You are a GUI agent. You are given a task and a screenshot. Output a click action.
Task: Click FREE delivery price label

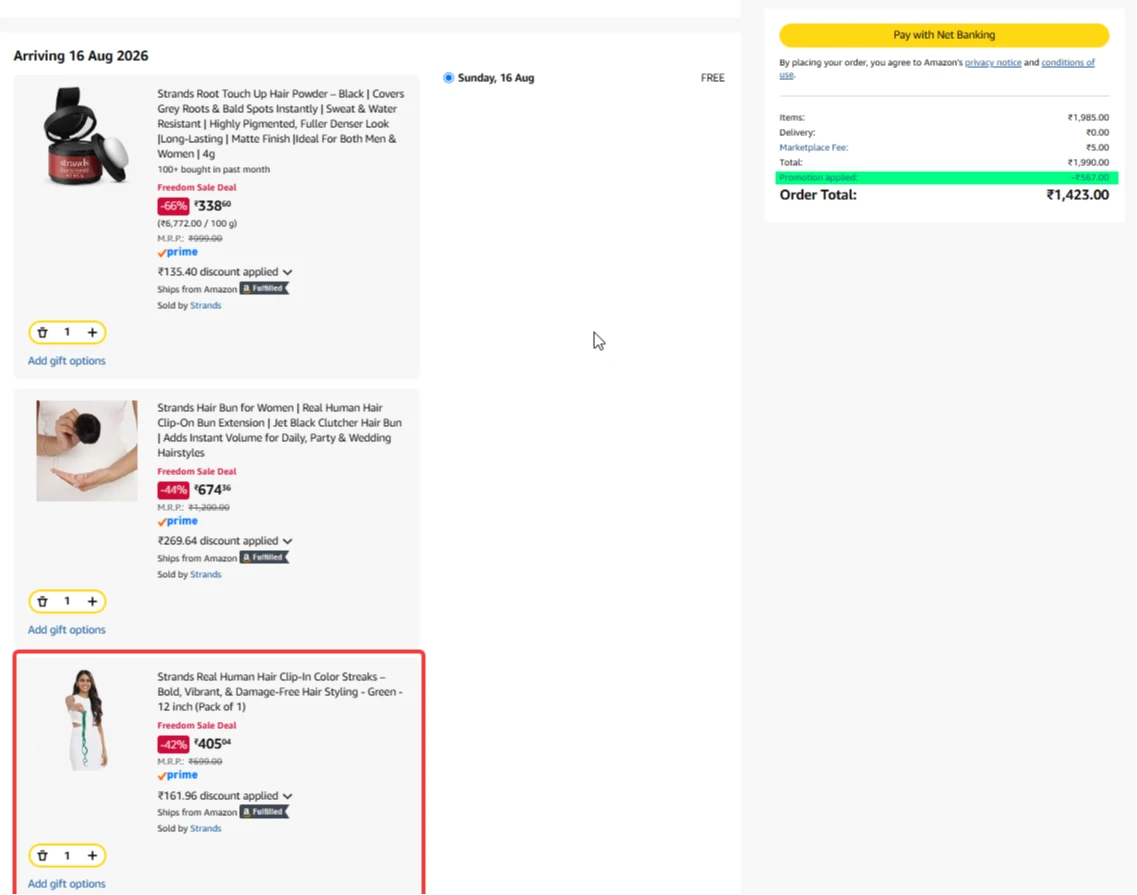712,78
